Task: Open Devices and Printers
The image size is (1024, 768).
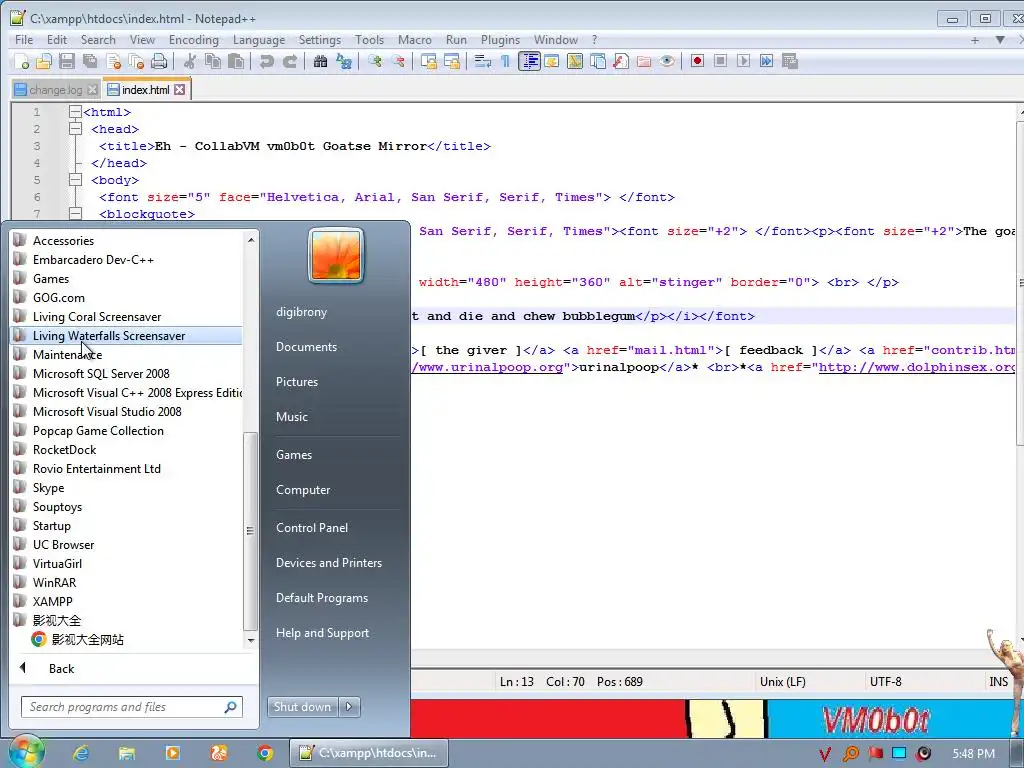Action: [x=328, y=563]
